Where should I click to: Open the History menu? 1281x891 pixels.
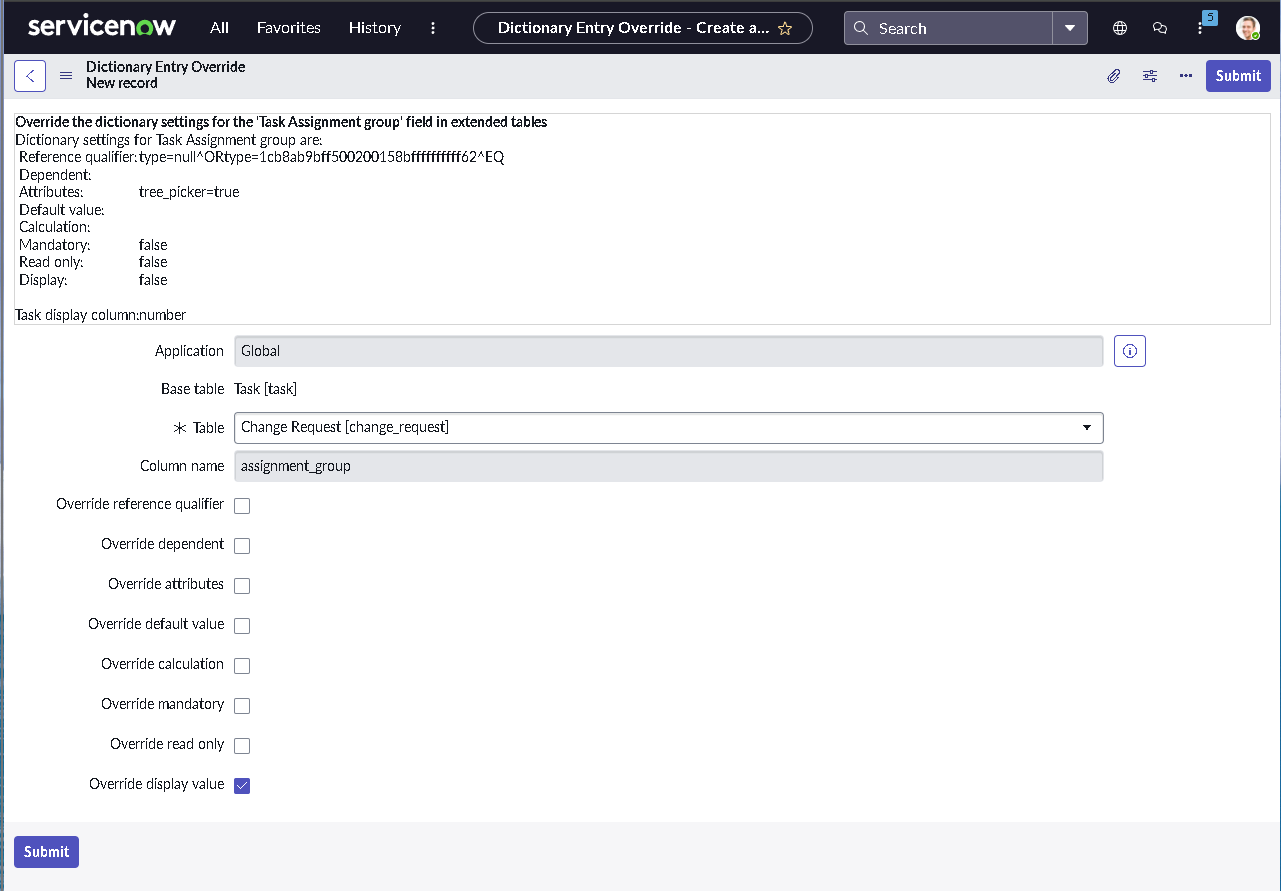(x=374, y=28)
